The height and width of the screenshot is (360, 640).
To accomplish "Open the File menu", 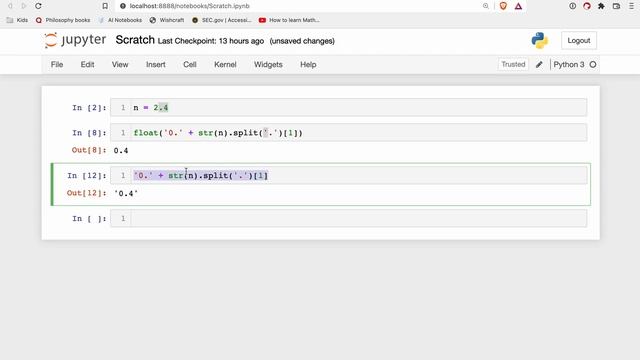I will (57, 64).
